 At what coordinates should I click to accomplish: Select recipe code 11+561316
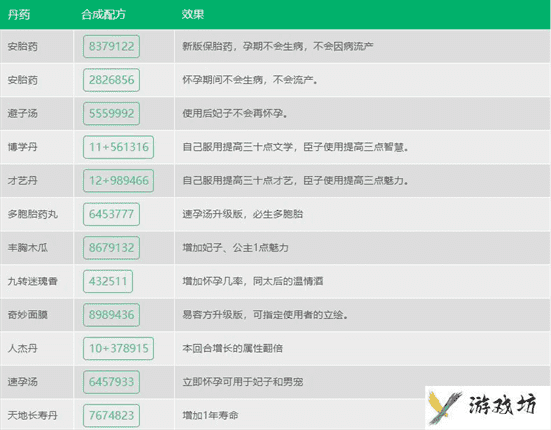[118, 147]
